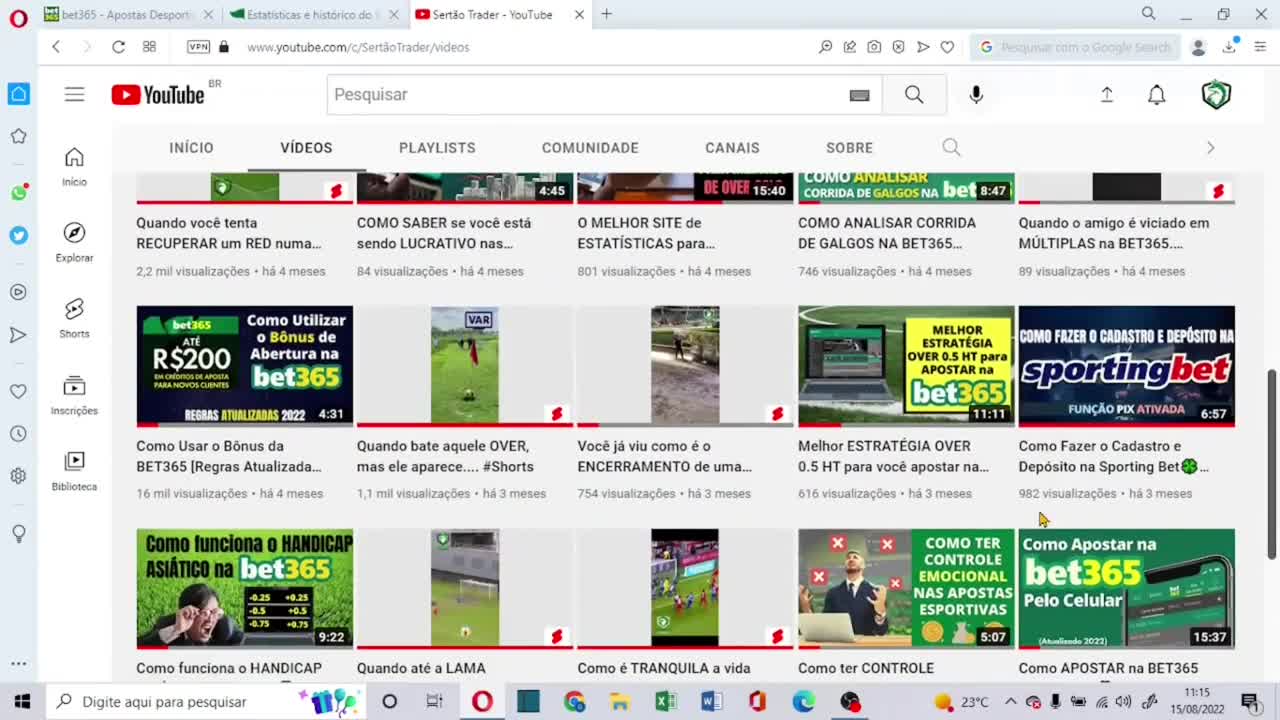Select the VÍDEOS channel tab
Screen dimensions: 1280x720
306,147
